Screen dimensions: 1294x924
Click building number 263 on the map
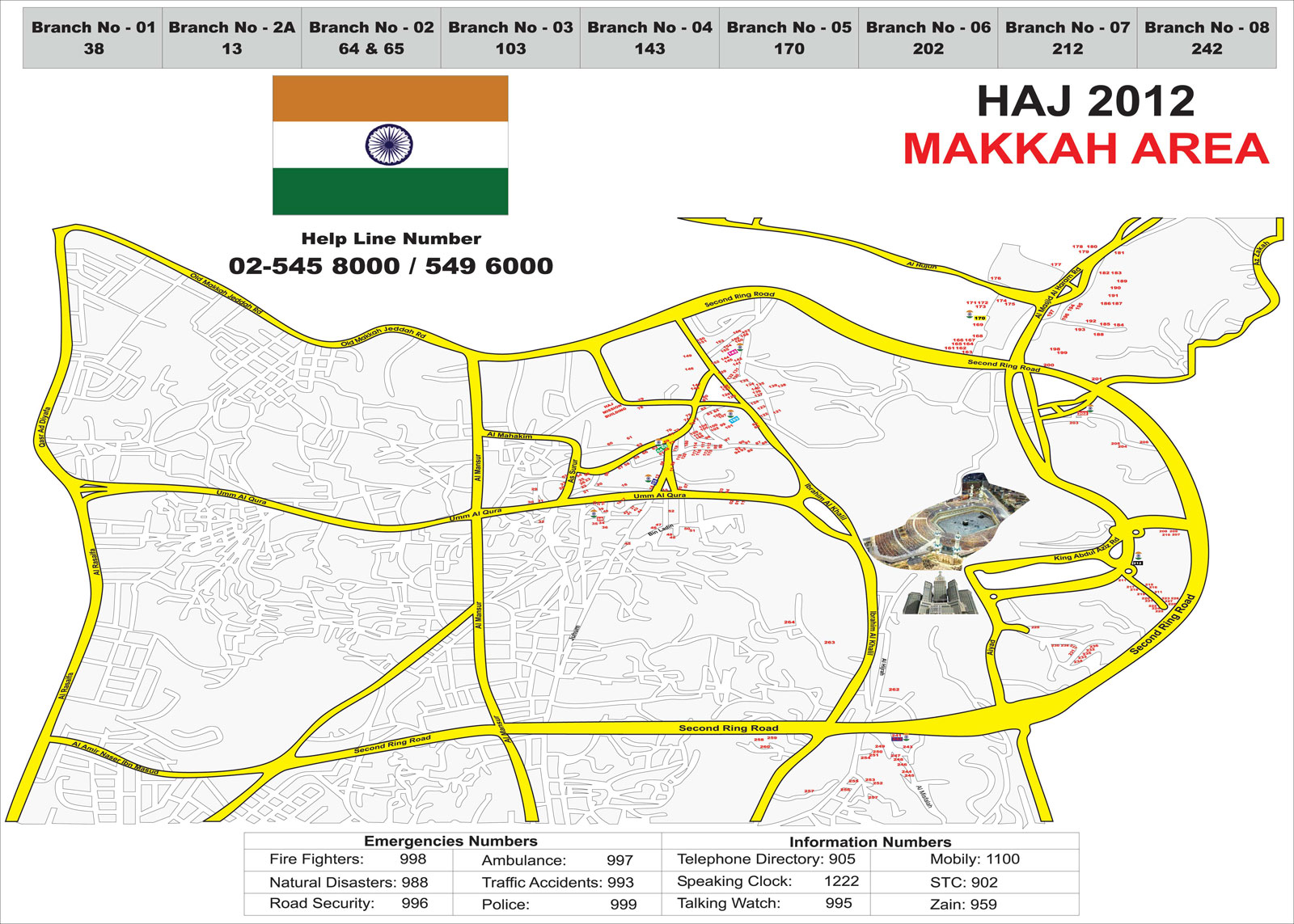tap(829, 643)
